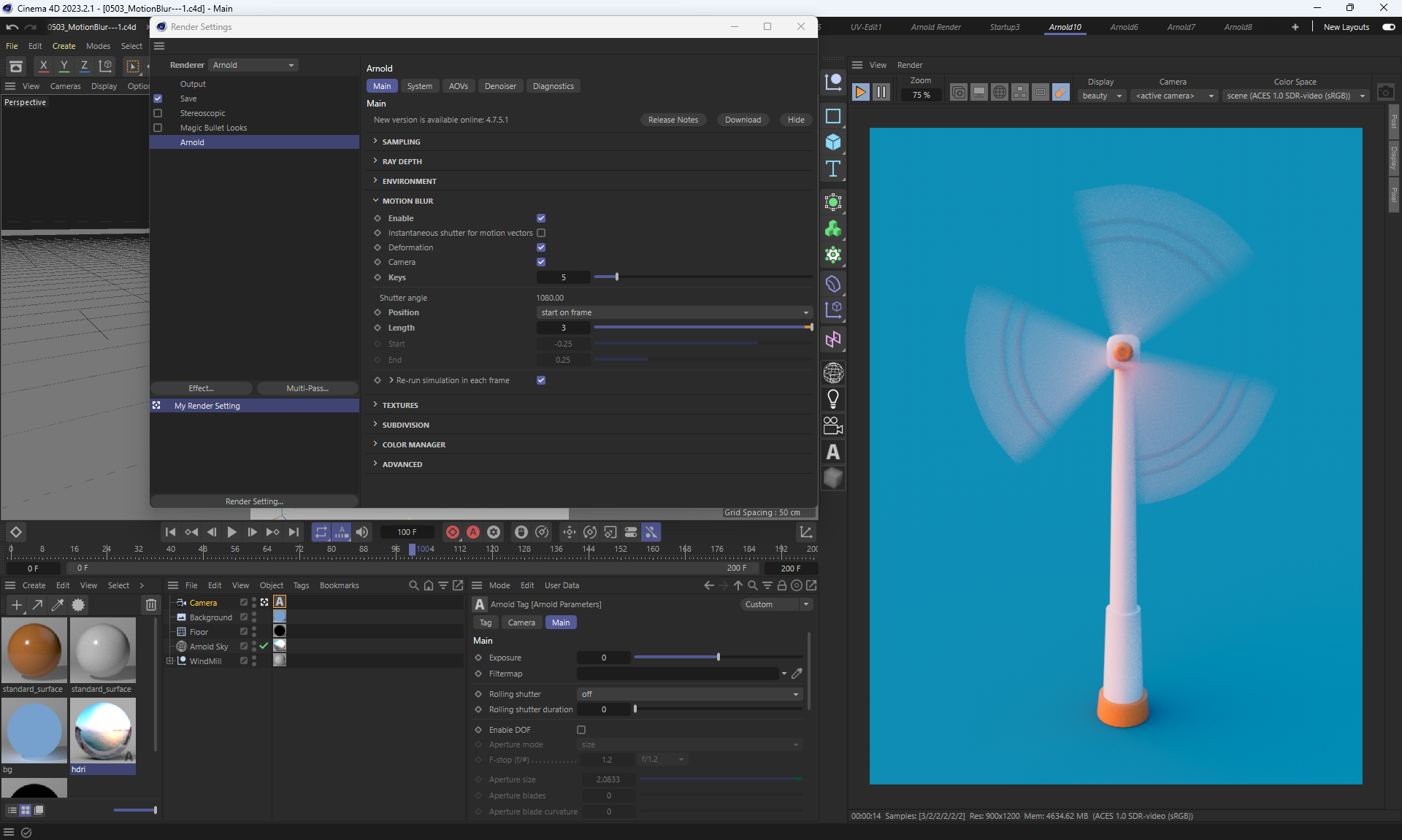Switch to the Denoiser tab
This screenshot has width=1402, height=840.
pyautogui.click(x=500, y=86)
